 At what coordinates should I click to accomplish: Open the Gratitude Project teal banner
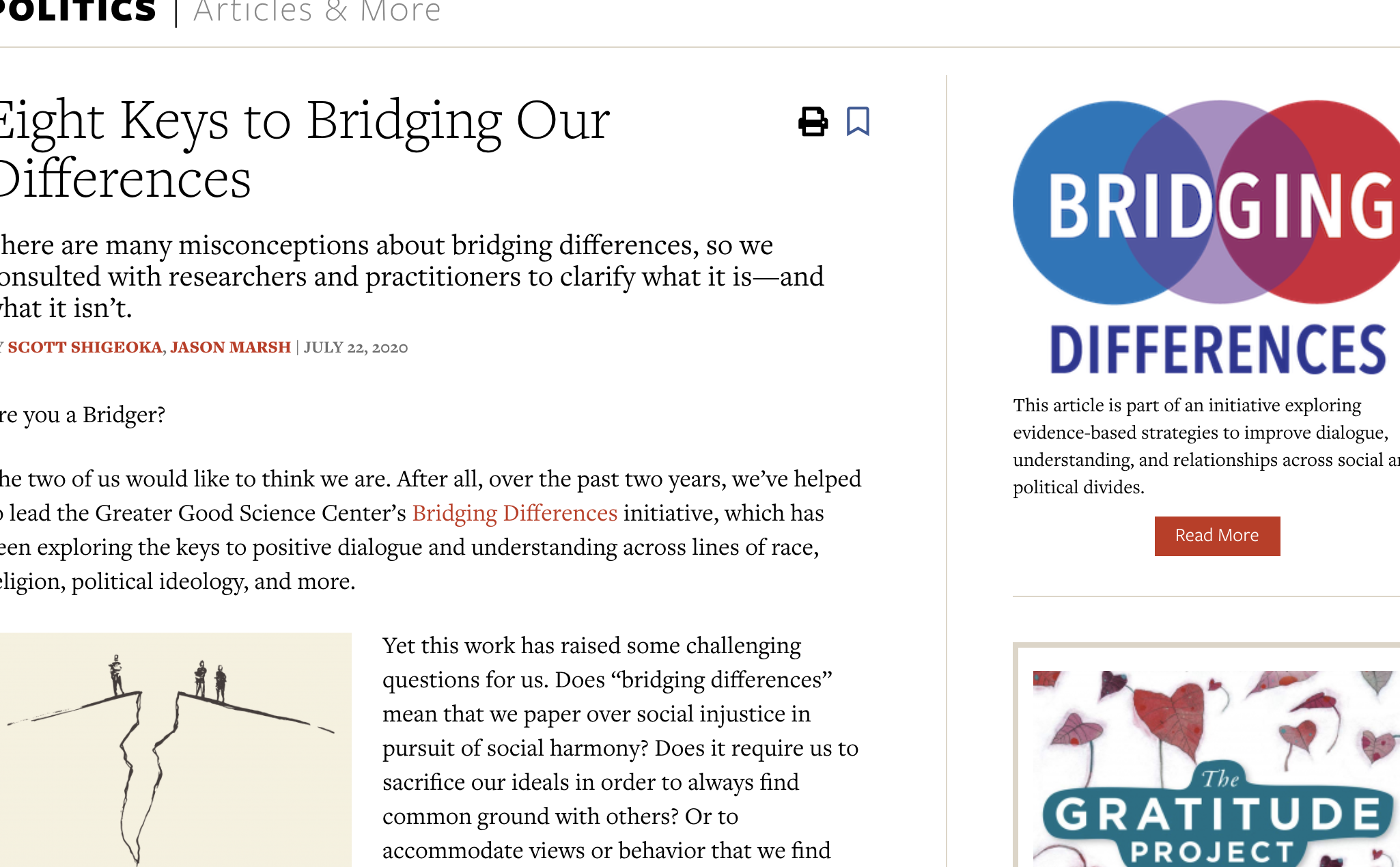coord(1216,816)
